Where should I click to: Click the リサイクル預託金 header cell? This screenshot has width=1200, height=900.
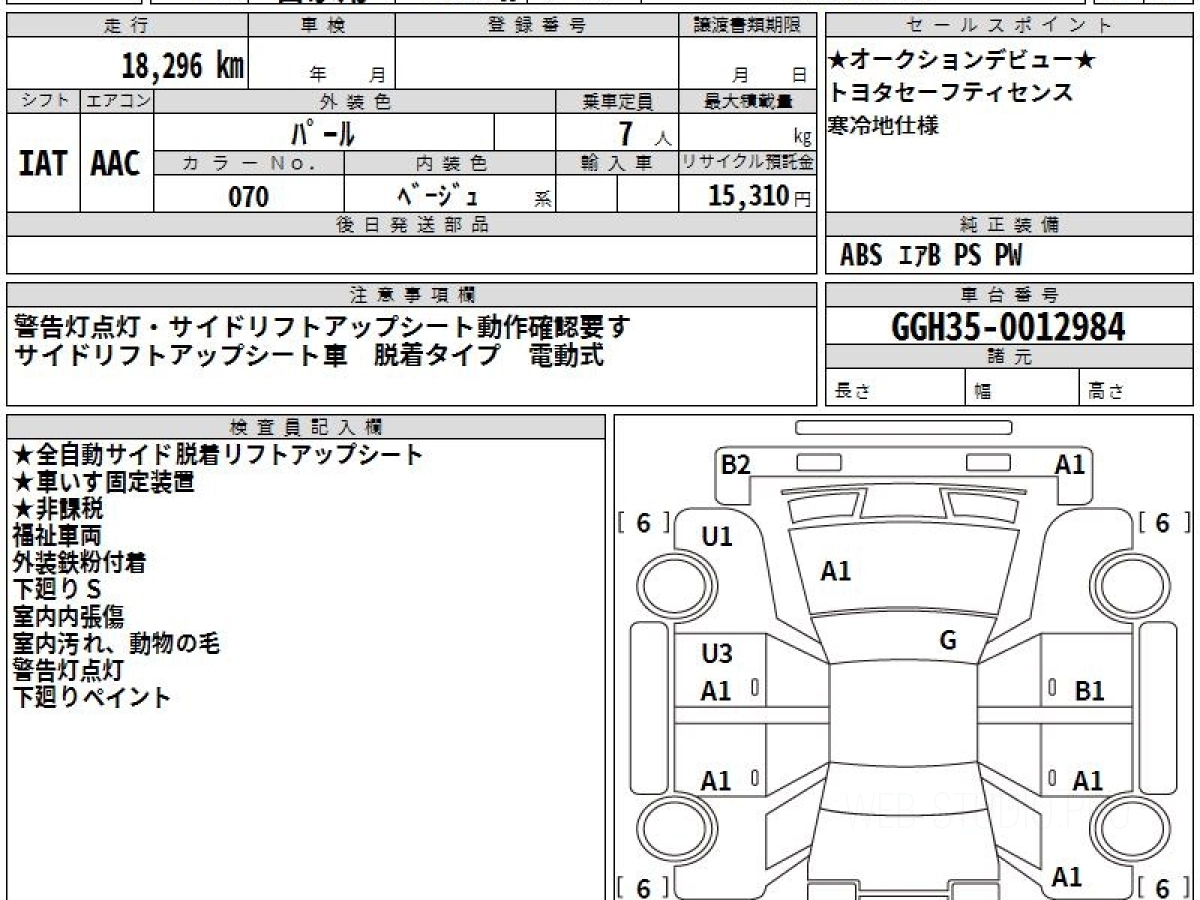748,163
